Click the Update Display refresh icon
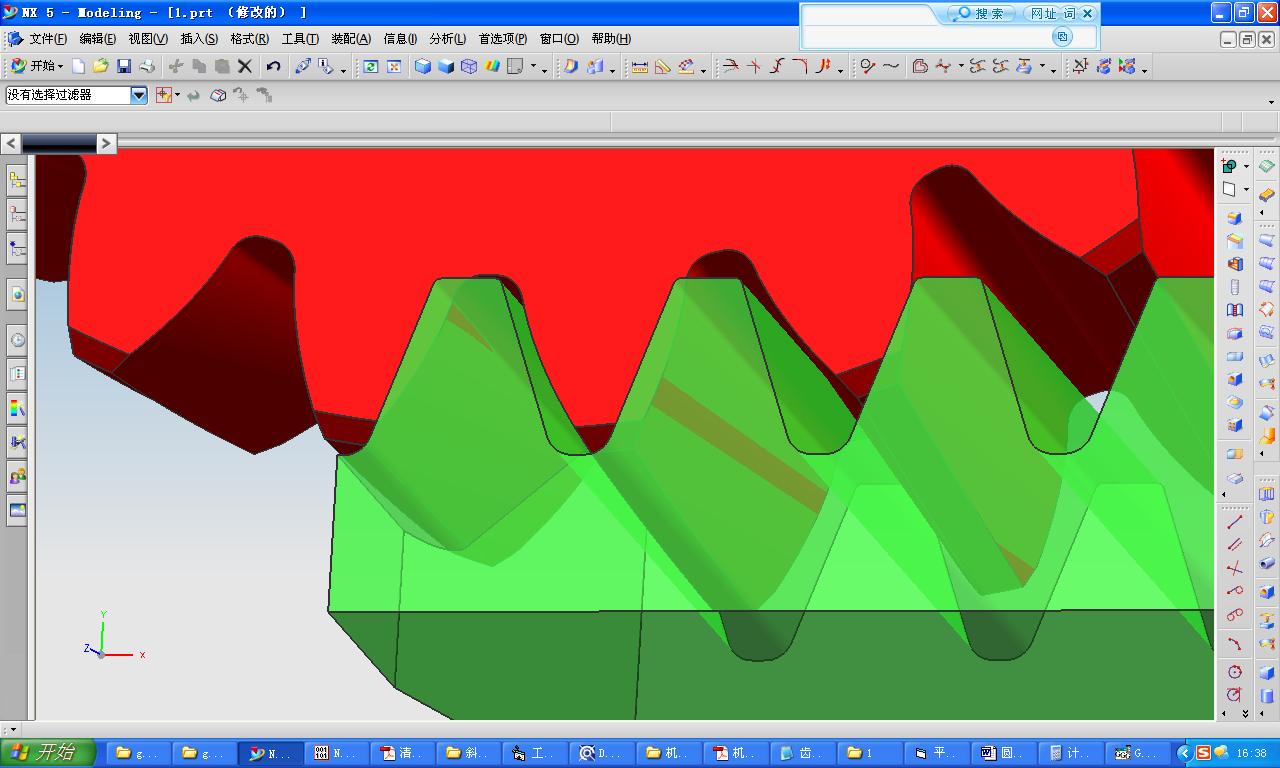Screen dimensions: 1280x768 (371, 66)
